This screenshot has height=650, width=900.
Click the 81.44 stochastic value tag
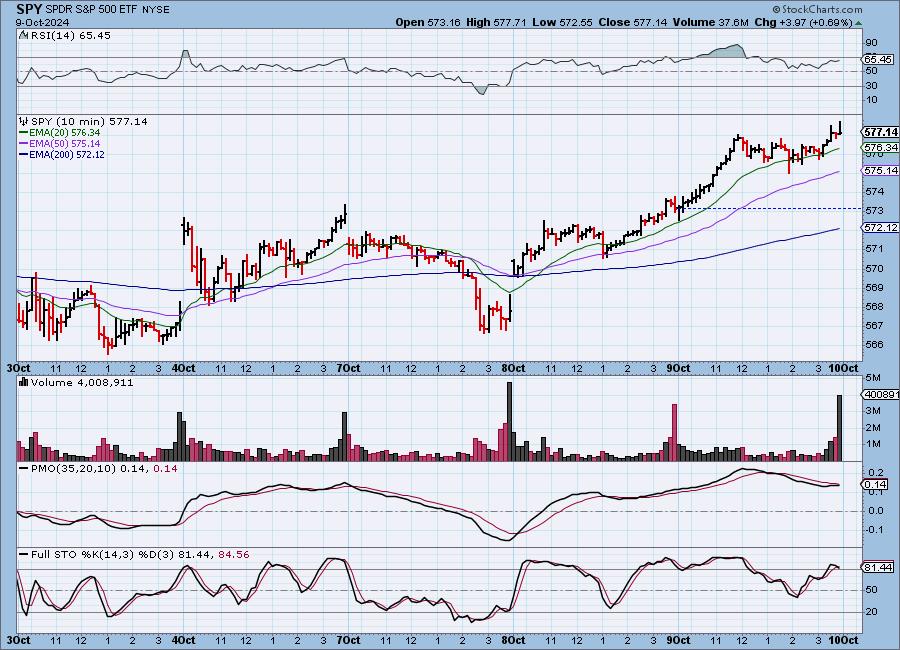(x=878, y=567)
